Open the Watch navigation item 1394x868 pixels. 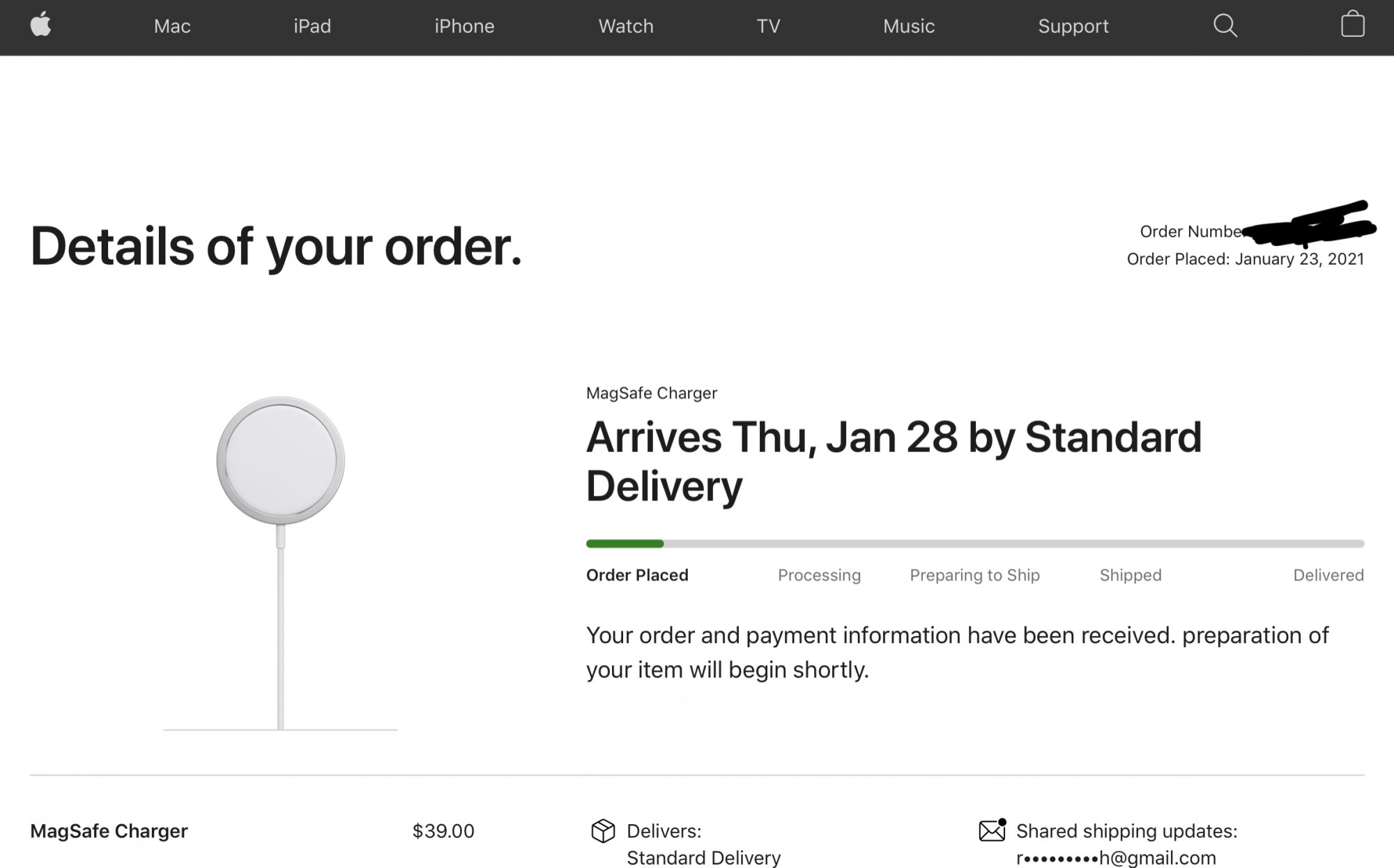tap(625, 26)
